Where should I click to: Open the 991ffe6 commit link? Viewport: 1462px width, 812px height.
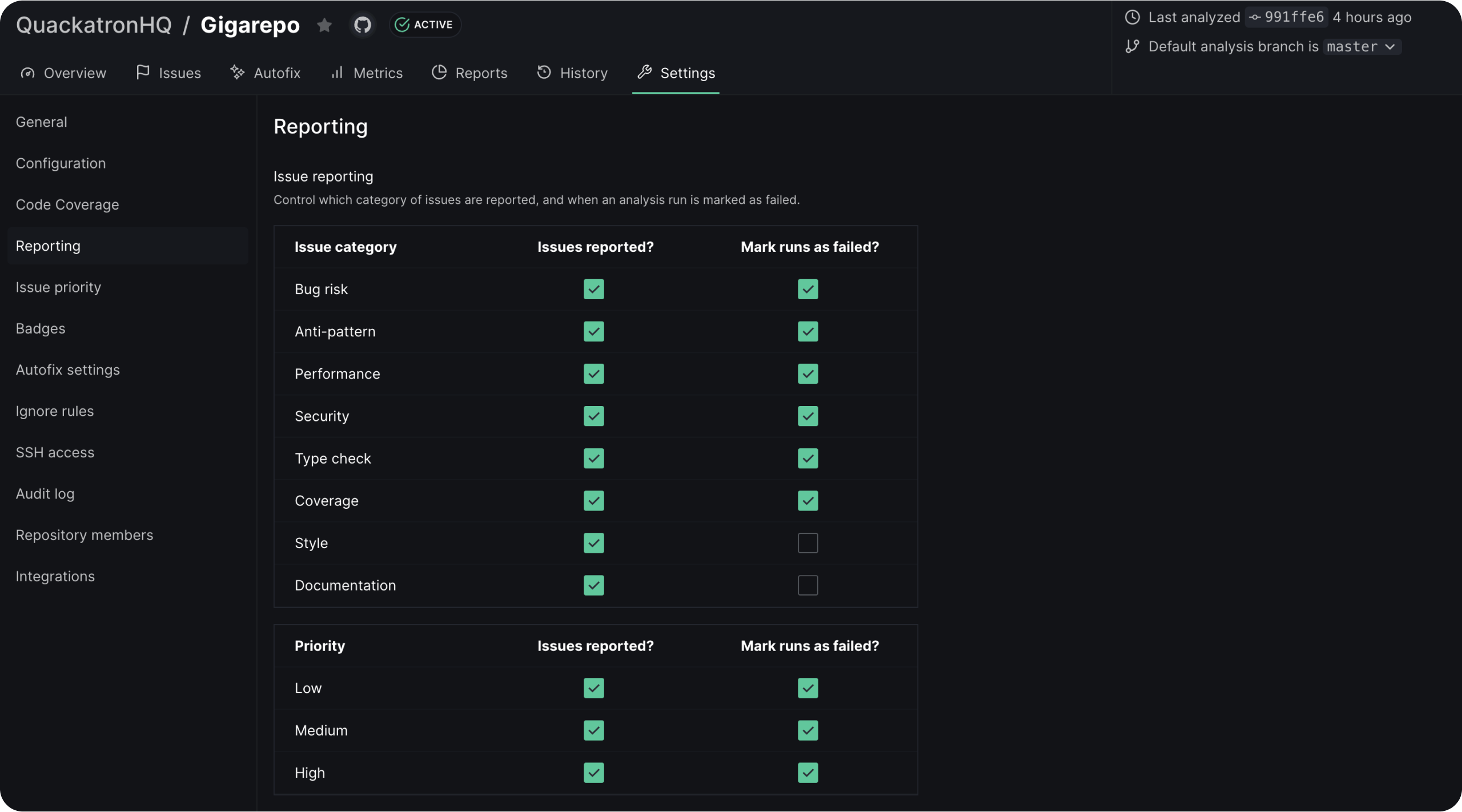(x=1286, y=17)
